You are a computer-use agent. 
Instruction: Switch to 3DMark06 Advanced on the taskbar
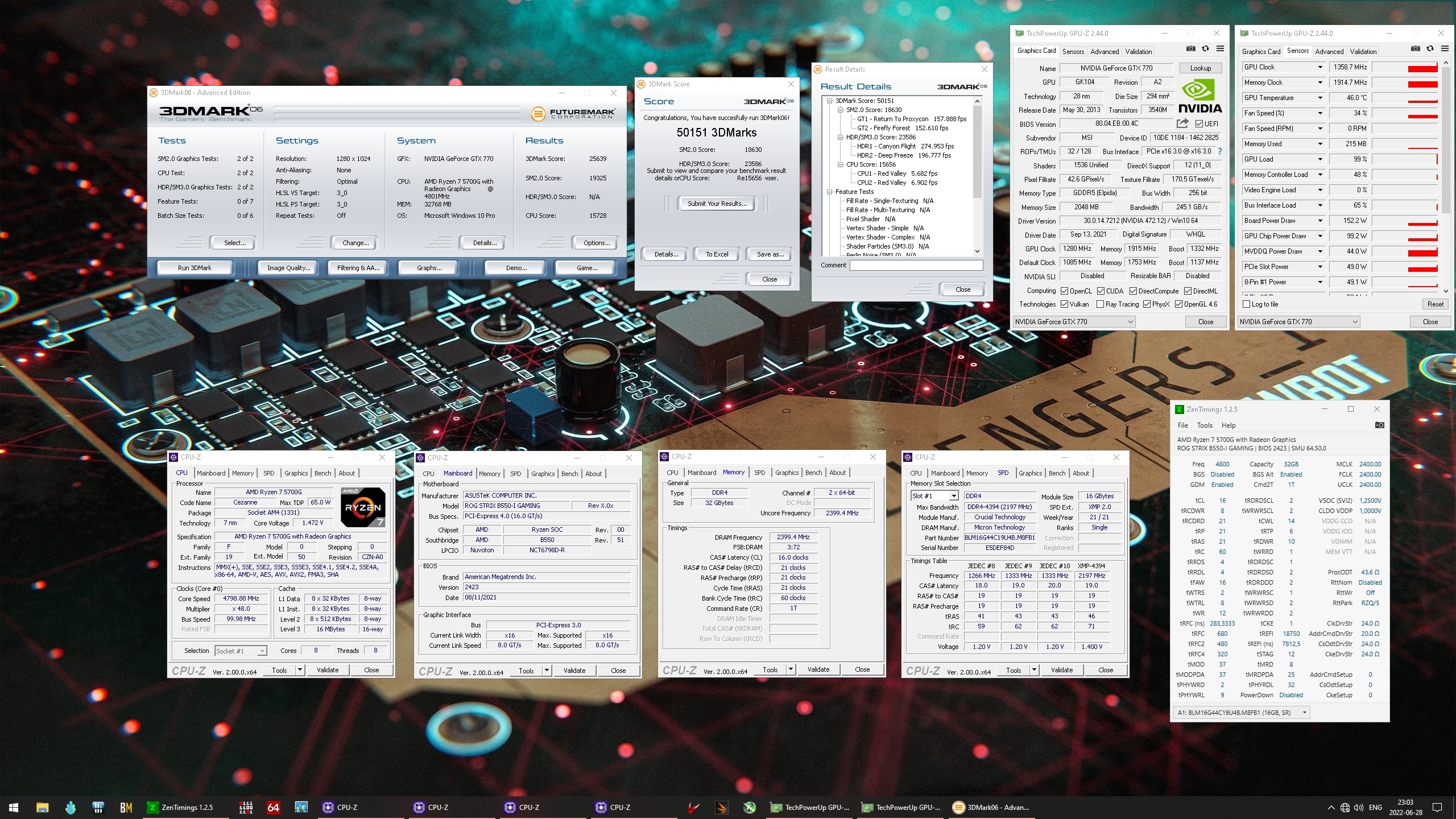tap(991, 807)
